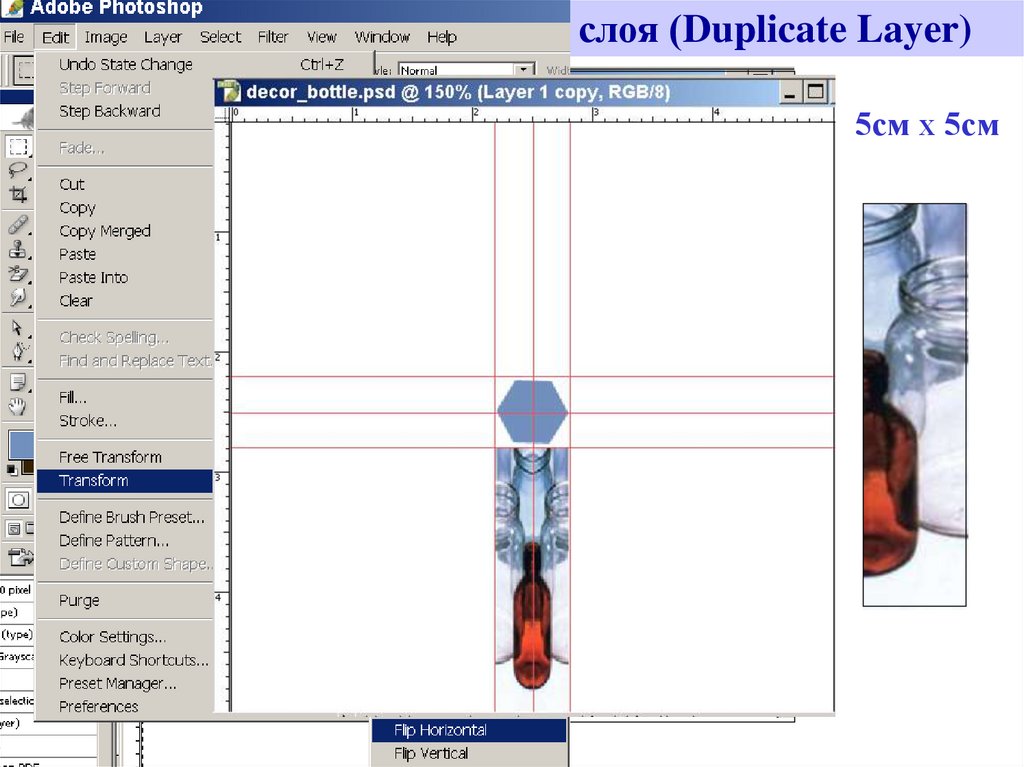This screenshot has width=1024, height=767.
Task: Choose Fill... in Edit menu
Action: click(x=125, y=397)
